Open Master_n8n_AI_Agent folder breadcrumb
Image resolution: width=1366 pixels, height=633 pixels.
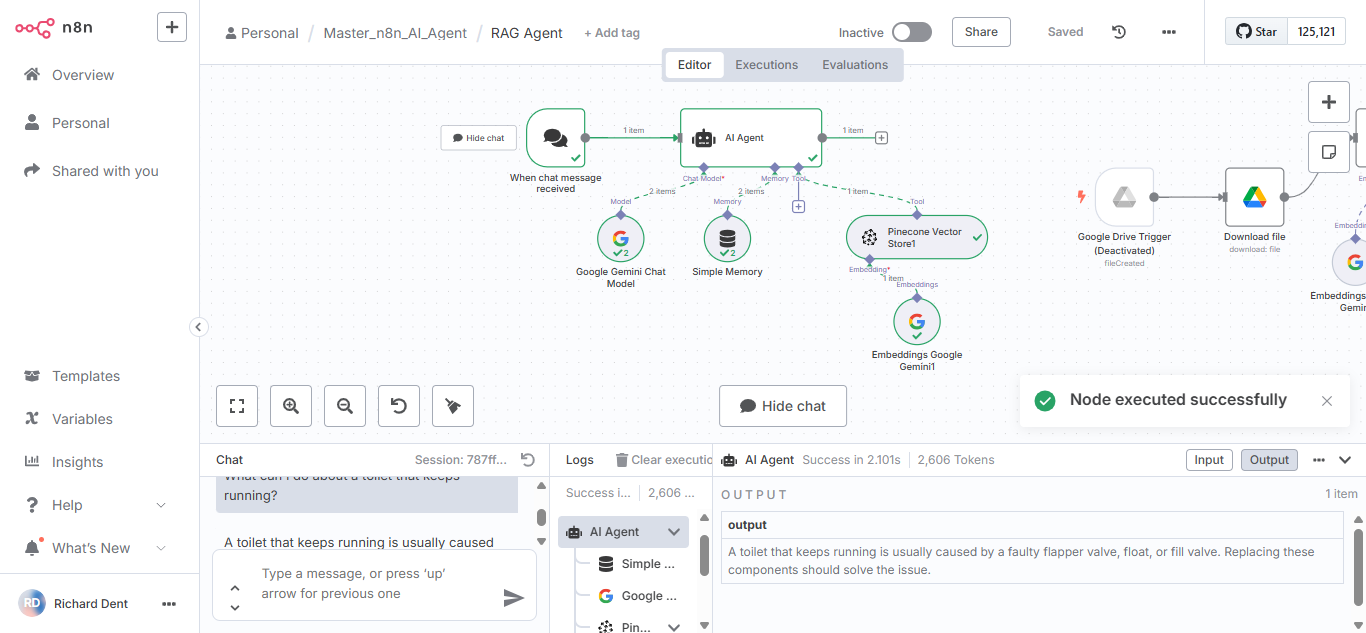[395, 33]
